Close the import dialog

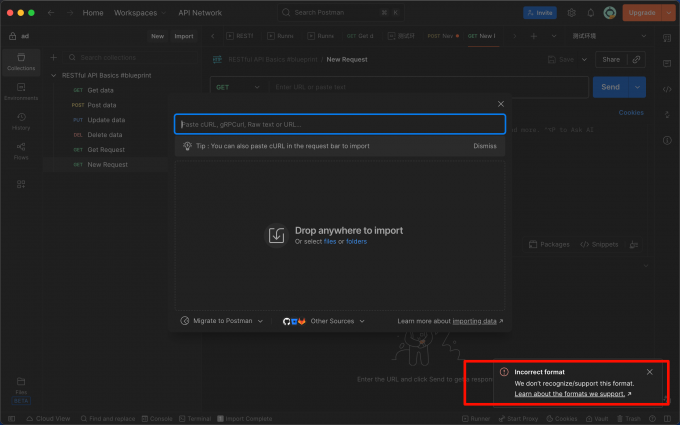pyautogui.click(x=501, y=104)
